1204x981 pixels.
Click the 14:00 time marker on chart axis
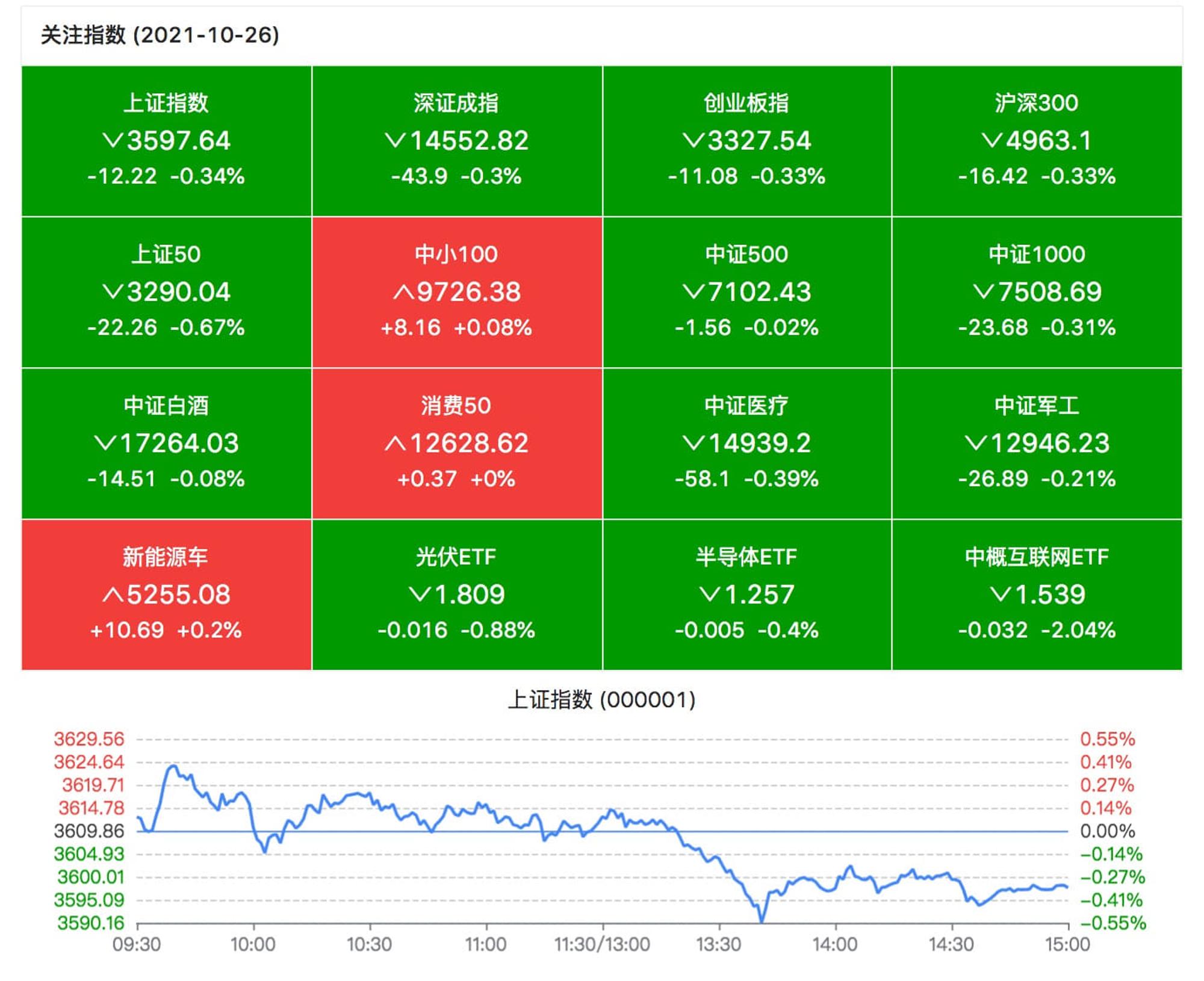835,944
